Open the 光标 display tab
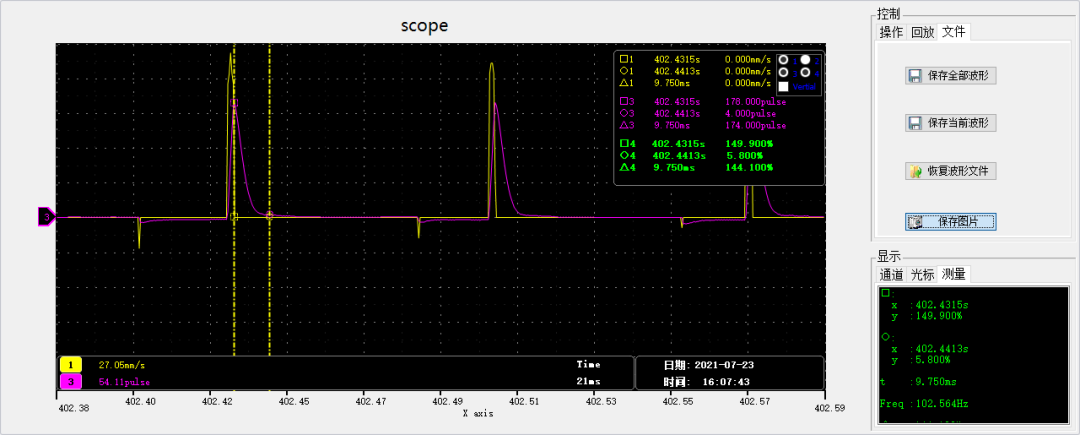The width and height of the screenshot is (1080, 435). [922, 274]
